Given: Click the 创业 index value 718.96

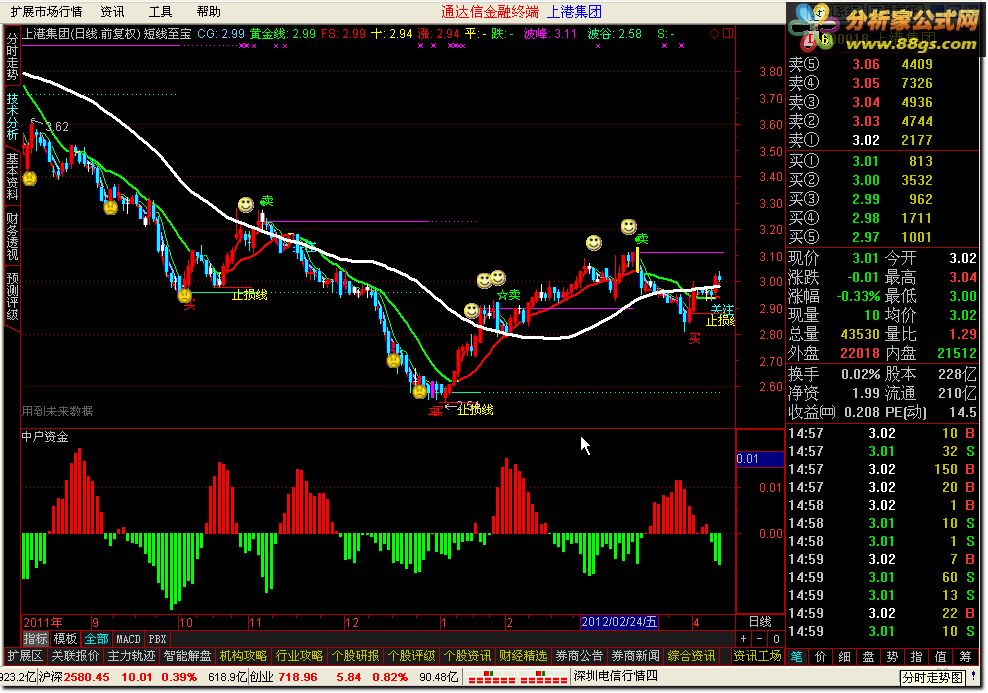Looking at the screenshot, I should 297,677.
